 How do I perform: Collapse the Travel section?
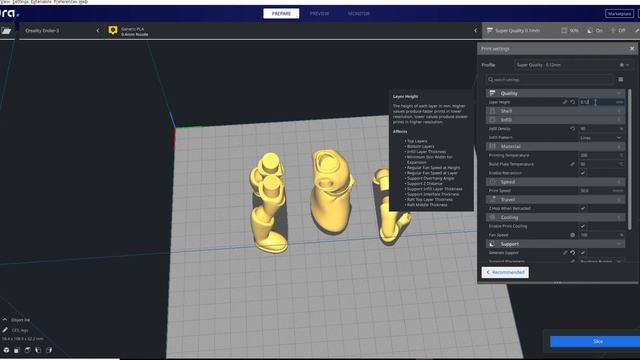tap(619, 199)
